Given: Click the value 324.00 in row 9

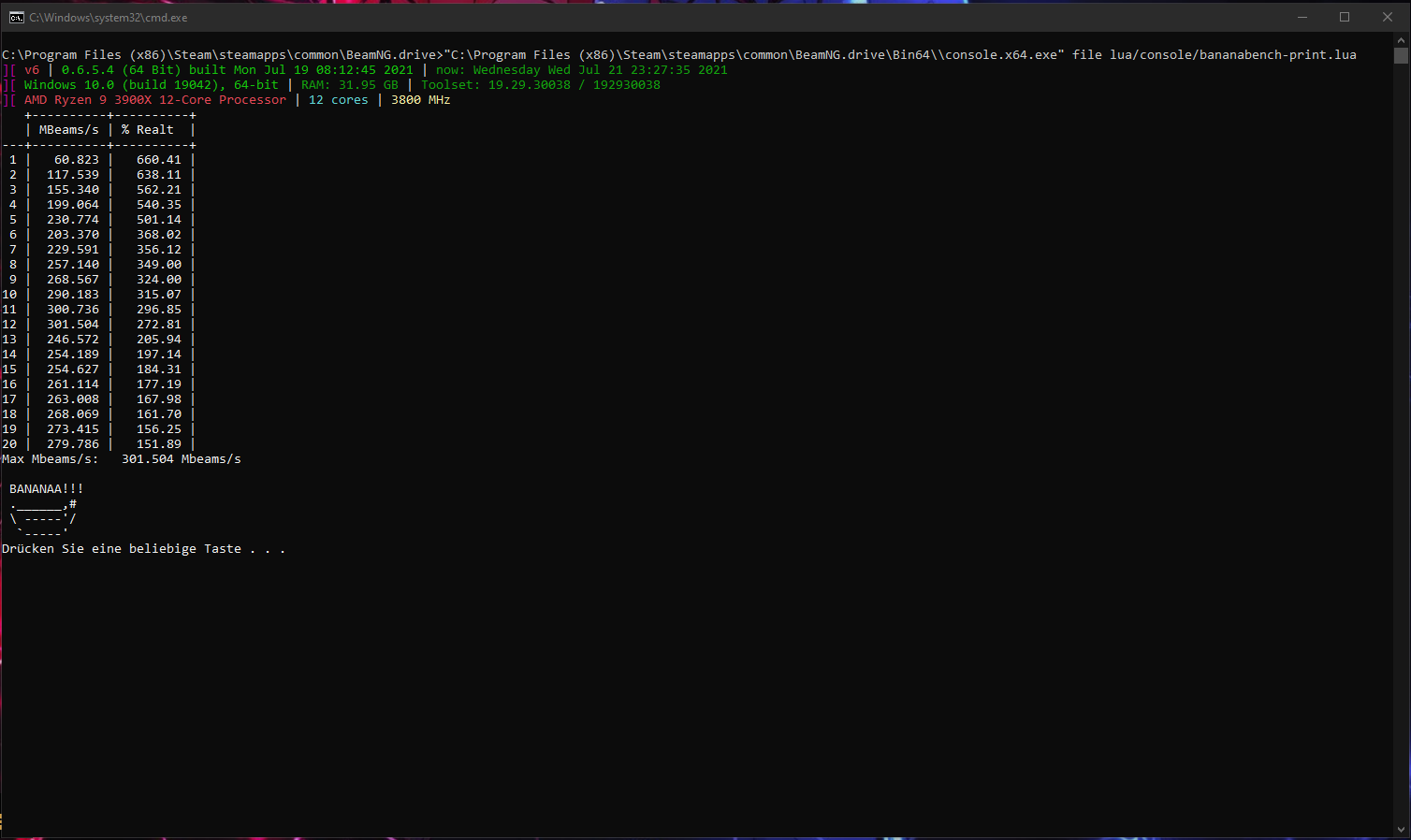Looking at the screenshot, I should pyautogui.click(x=159, y=280).
